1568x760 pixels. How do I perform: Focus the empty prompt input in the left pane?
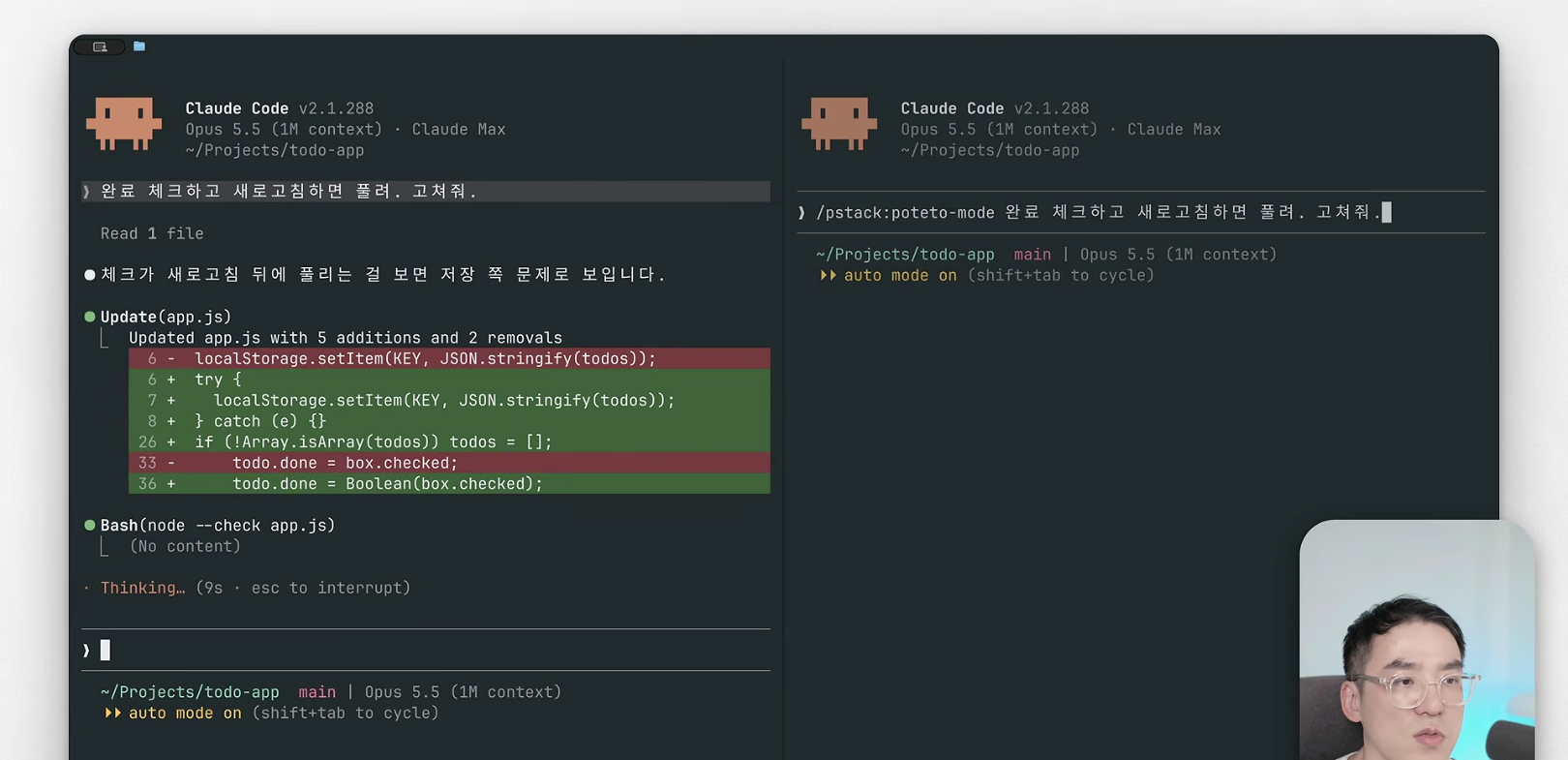[426, 650]
